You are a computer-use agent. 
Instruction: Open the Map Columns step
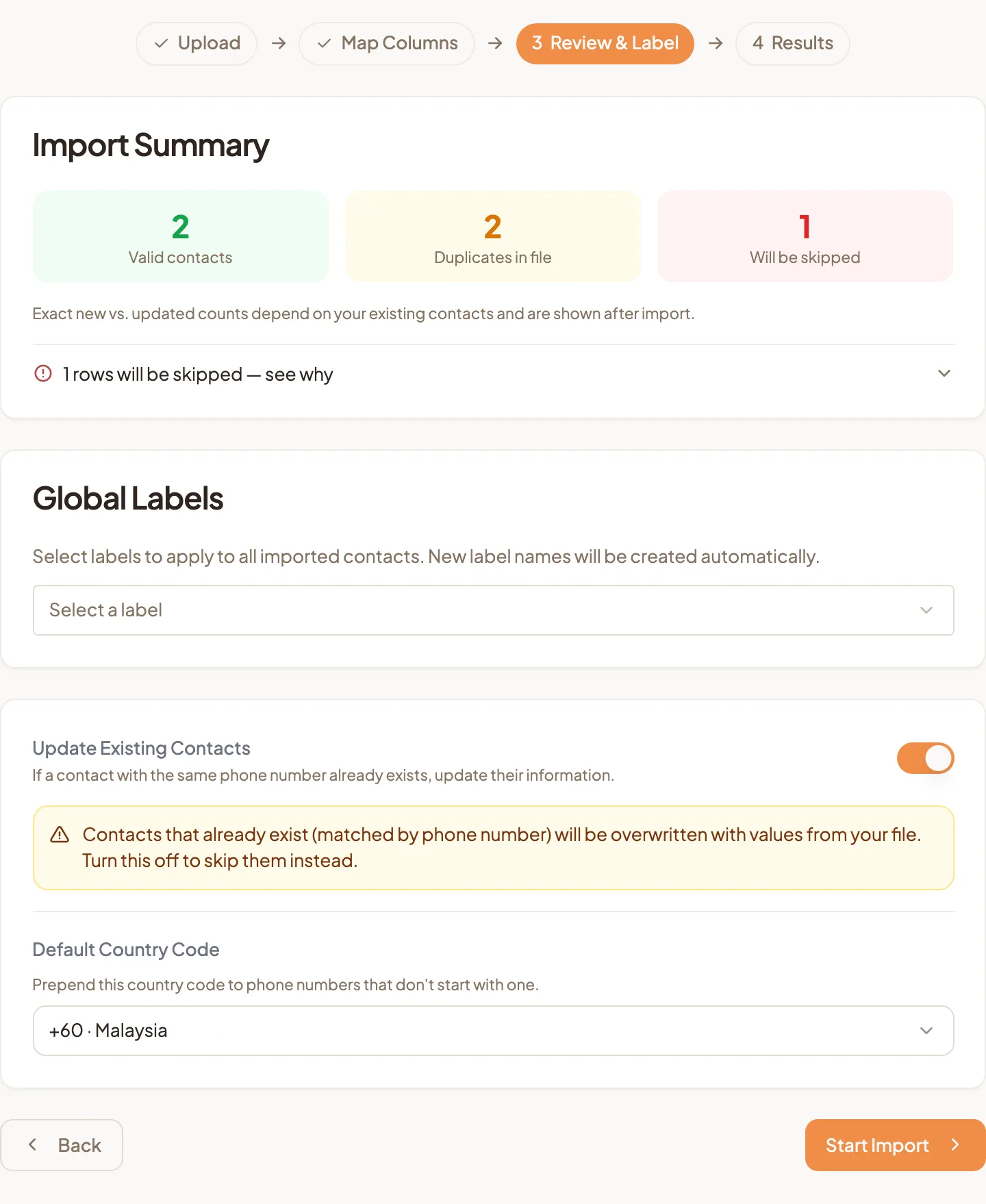[x=387, y=44]
